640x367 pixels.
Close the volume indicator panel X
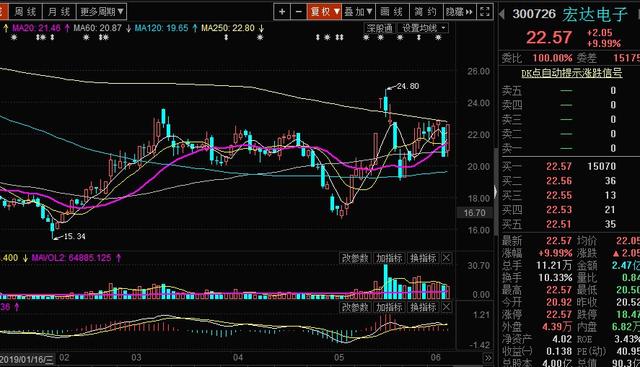(447, 258)
